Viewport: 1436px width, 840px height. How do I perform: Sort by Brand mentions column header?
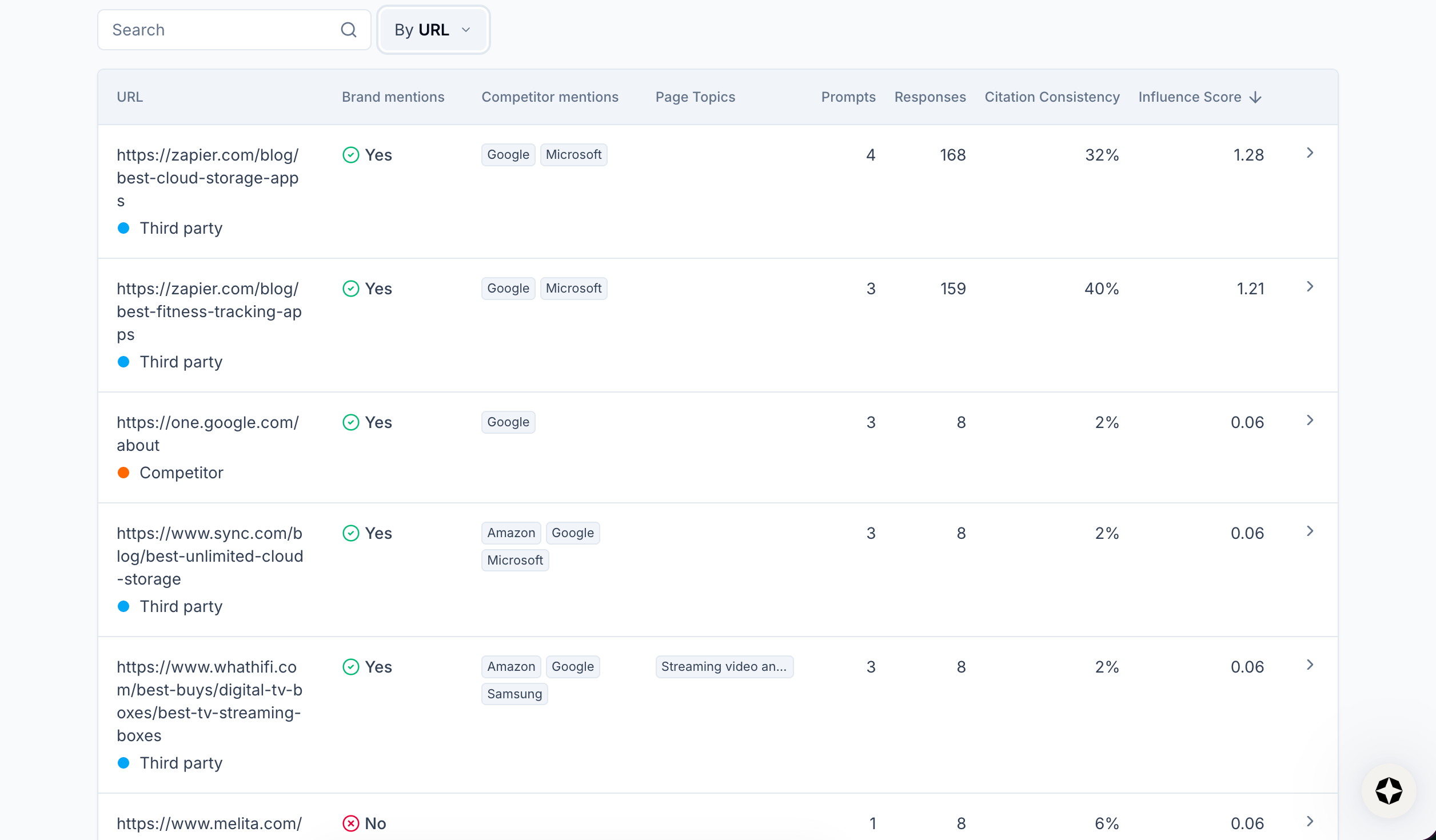point(393,97)
